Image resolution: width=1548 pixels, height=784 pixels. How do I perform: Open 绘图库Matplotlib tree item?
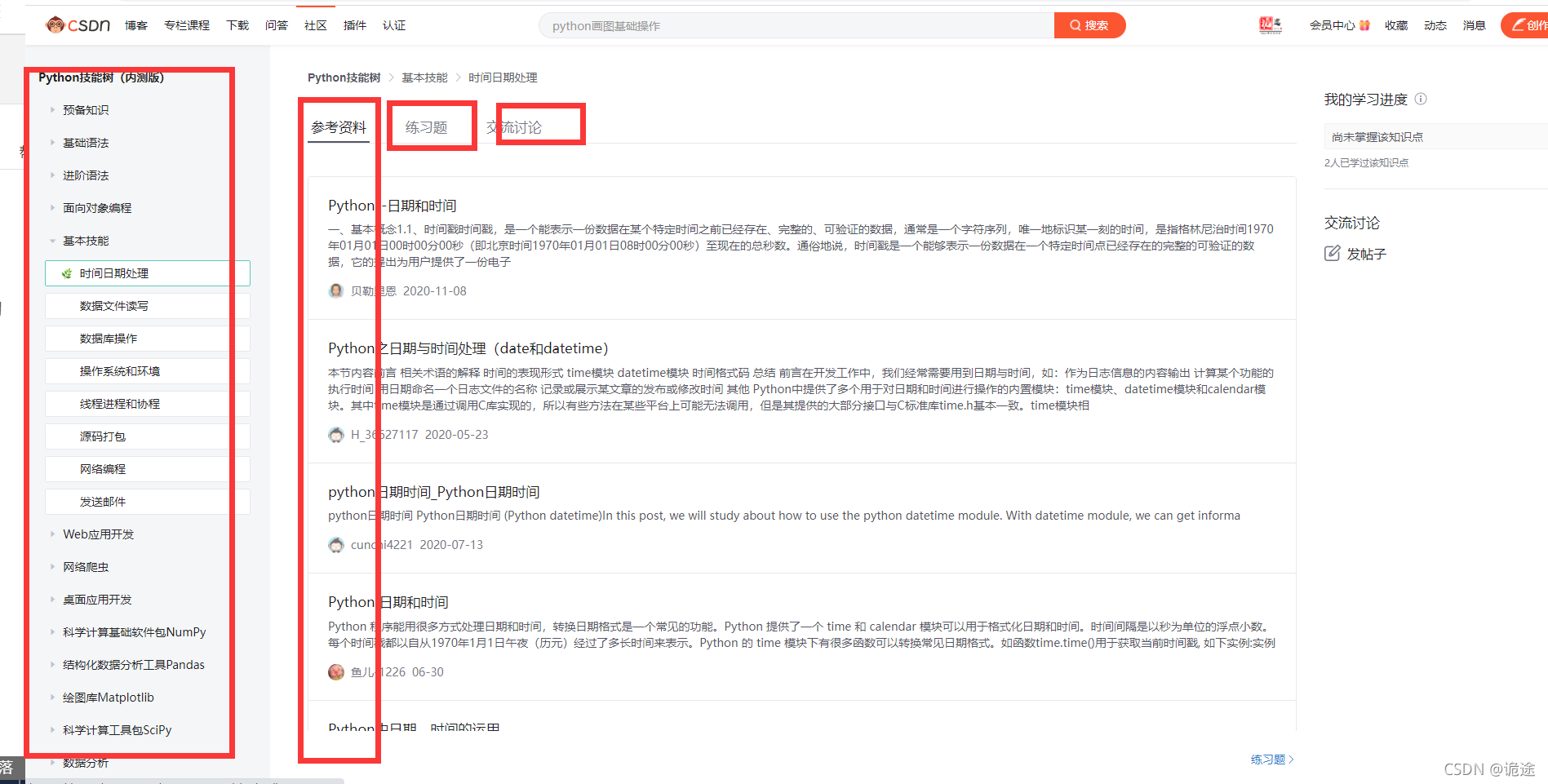pos(109,698)
